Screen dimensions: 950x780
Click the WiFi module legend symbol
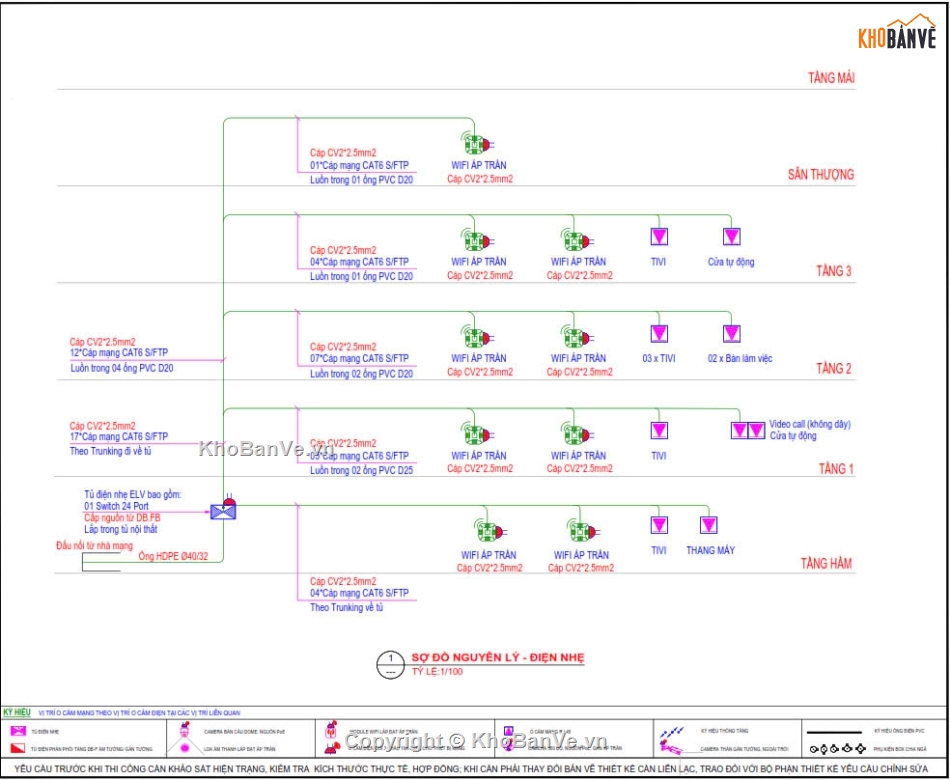[x=331, y=730]
